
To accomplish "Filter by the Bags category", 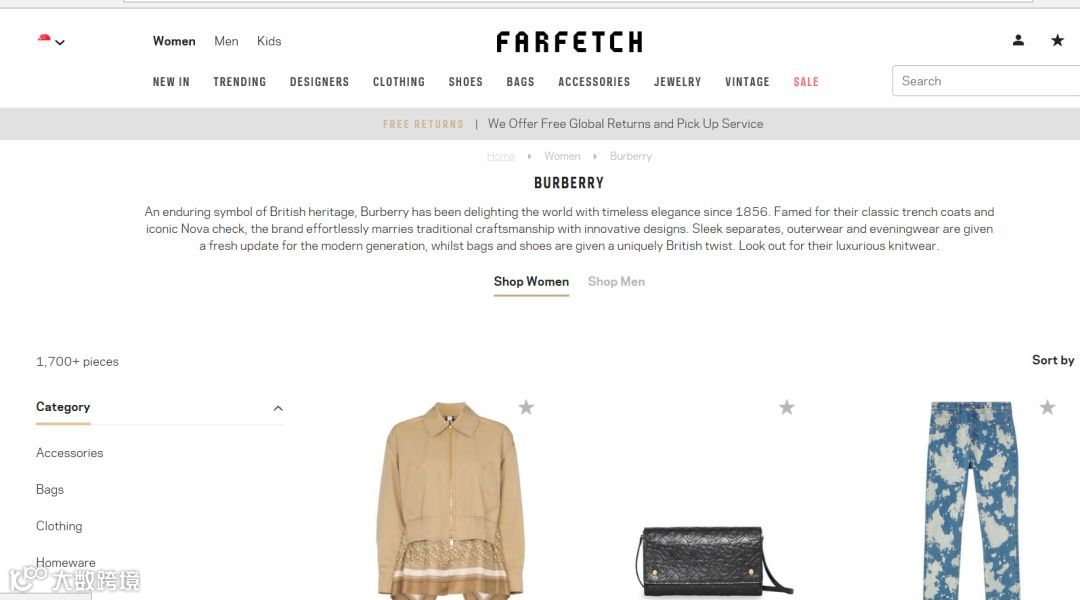I will pos(50,490).
